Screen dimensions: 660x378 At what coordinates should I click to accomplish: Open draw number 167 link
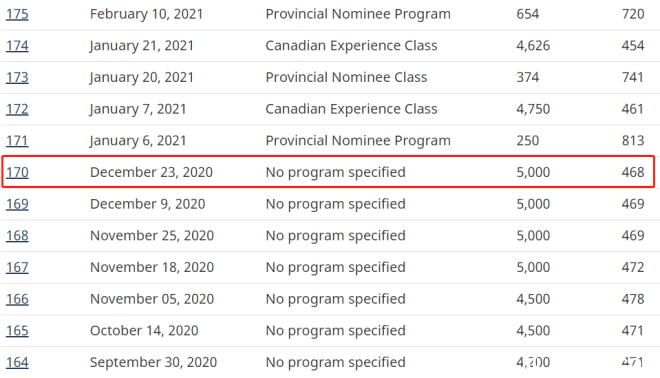17,267
